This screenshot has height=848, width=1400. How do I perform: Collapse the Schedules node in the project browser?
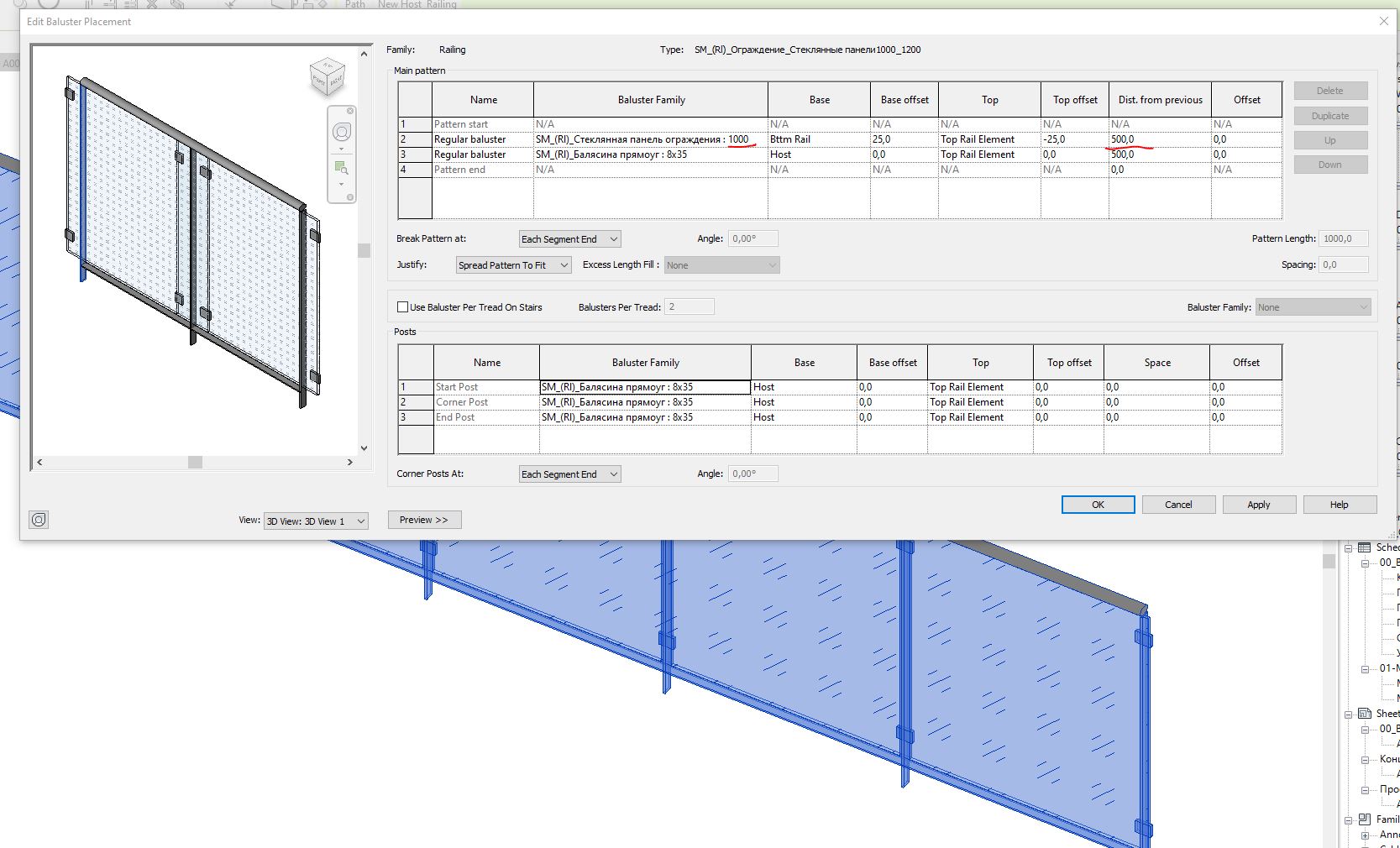1349,547
